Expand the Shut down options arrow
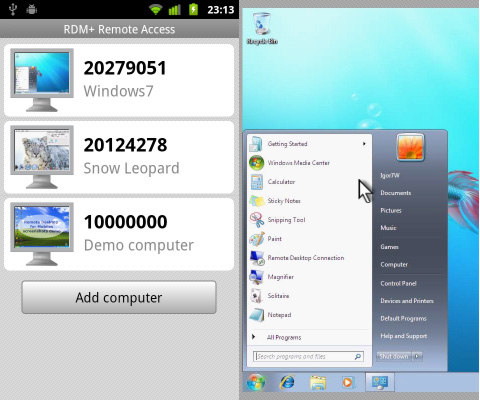 click(x=417, y=356)
